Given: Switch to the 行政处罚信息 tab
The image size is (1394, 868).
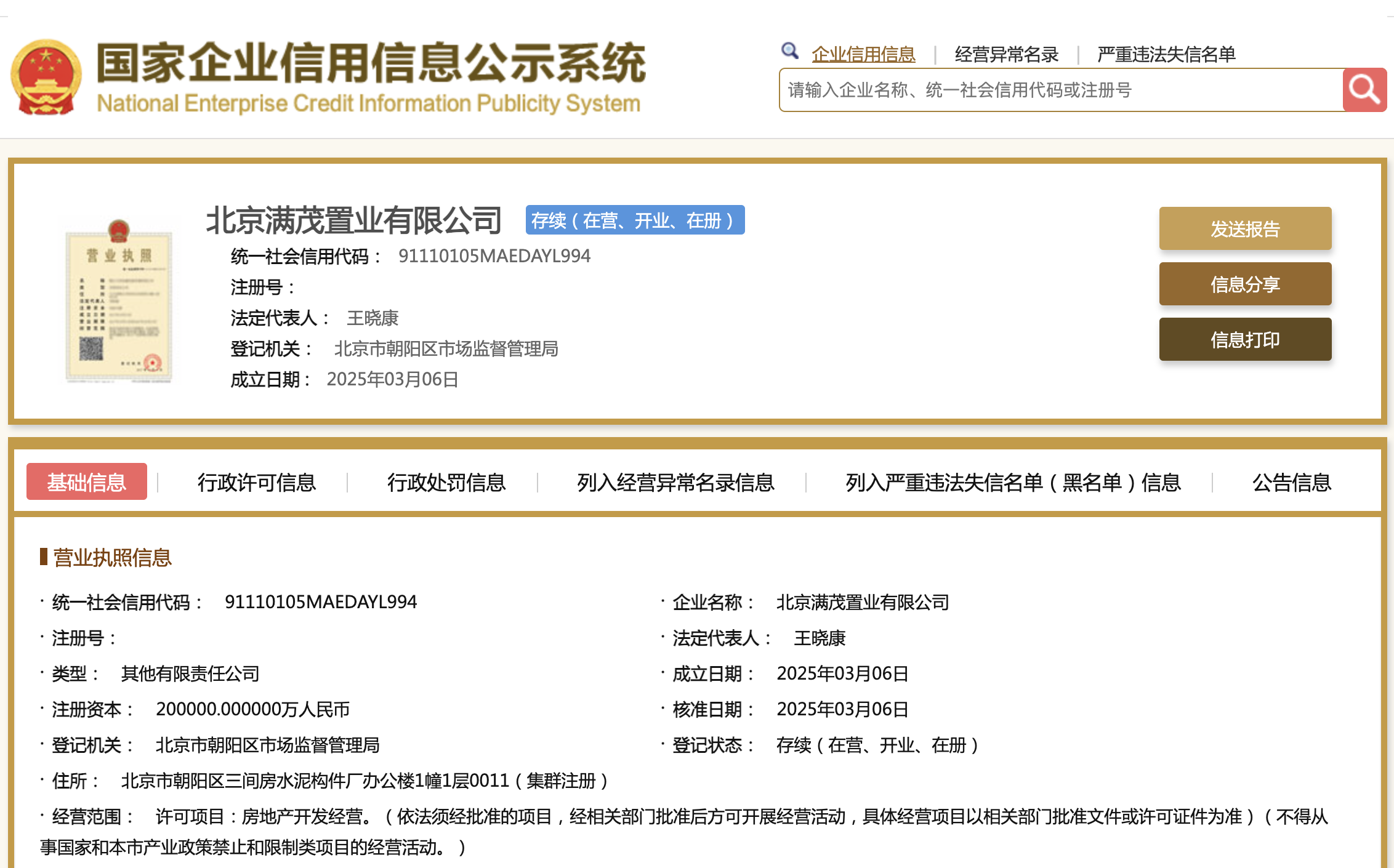Looking at the screenshot, I should click(x=446, y=482).
